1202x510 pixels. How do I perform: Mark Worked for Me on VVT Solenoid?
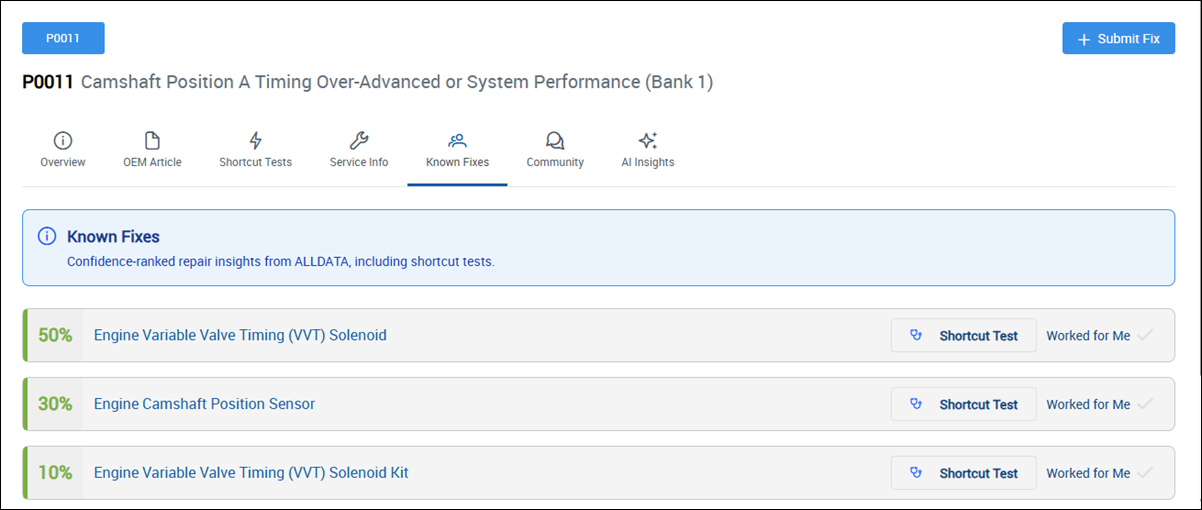point(1099,336)
